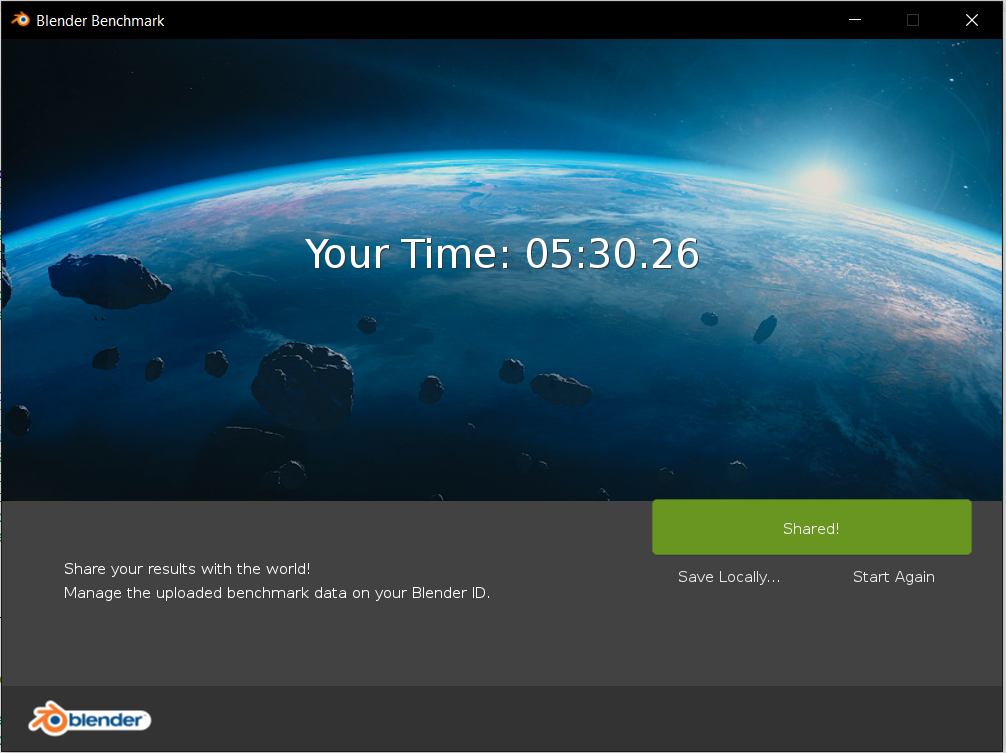Click the 'Your Time: 05:30.26' result text

point(502,254)
